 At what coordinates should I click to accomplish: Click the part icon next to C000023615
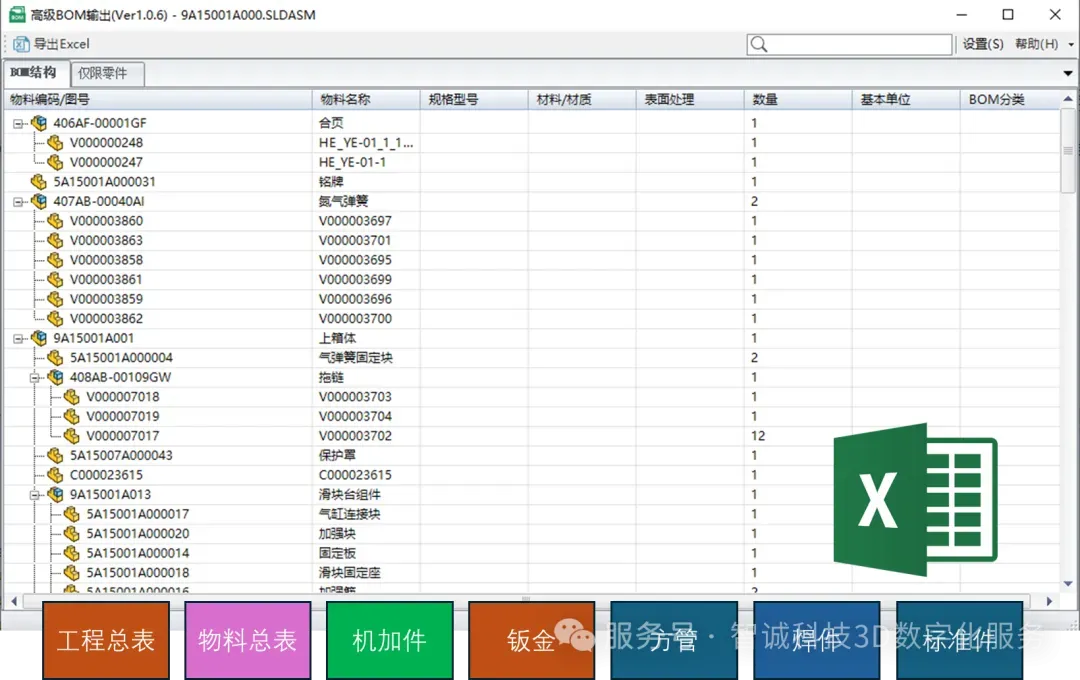[x=57, y=474]
